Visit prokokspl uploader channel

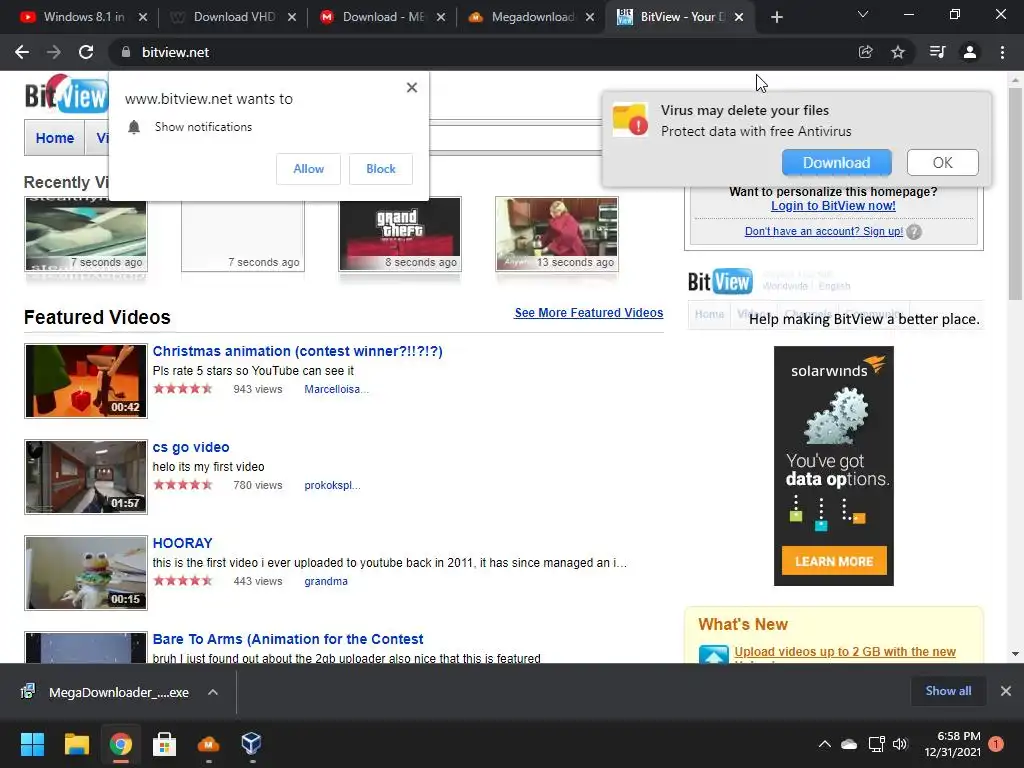coord(332,485)
